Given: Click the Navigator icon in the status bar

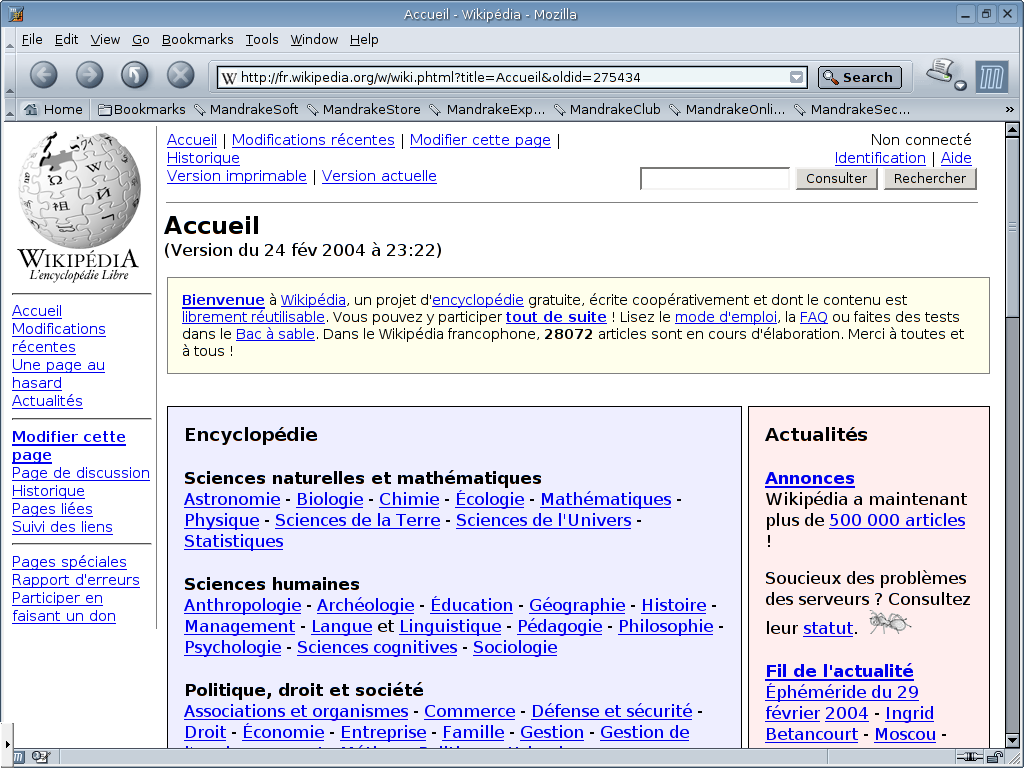Looking at the screenshot, I should point(20,758).
